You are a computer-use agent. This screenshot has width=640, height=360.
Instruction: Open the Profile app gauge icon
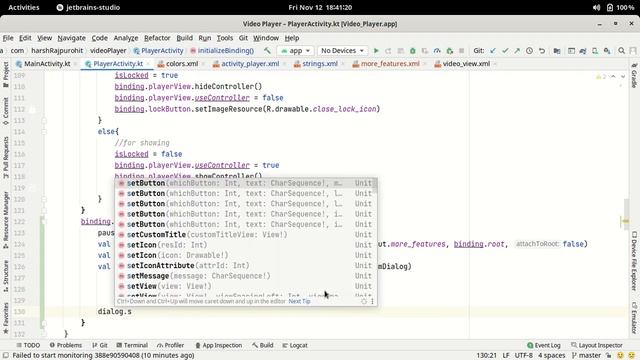click(437, 51)
